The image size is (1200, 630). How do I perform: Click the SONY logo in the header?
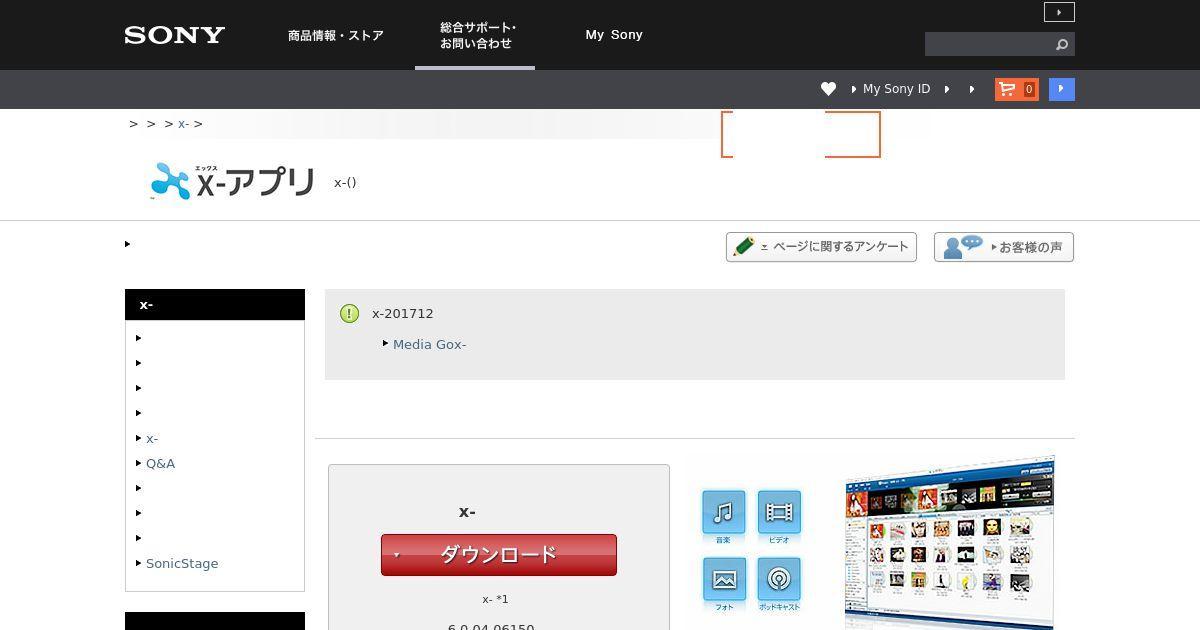pyautogui.click(x=174, y=35)
